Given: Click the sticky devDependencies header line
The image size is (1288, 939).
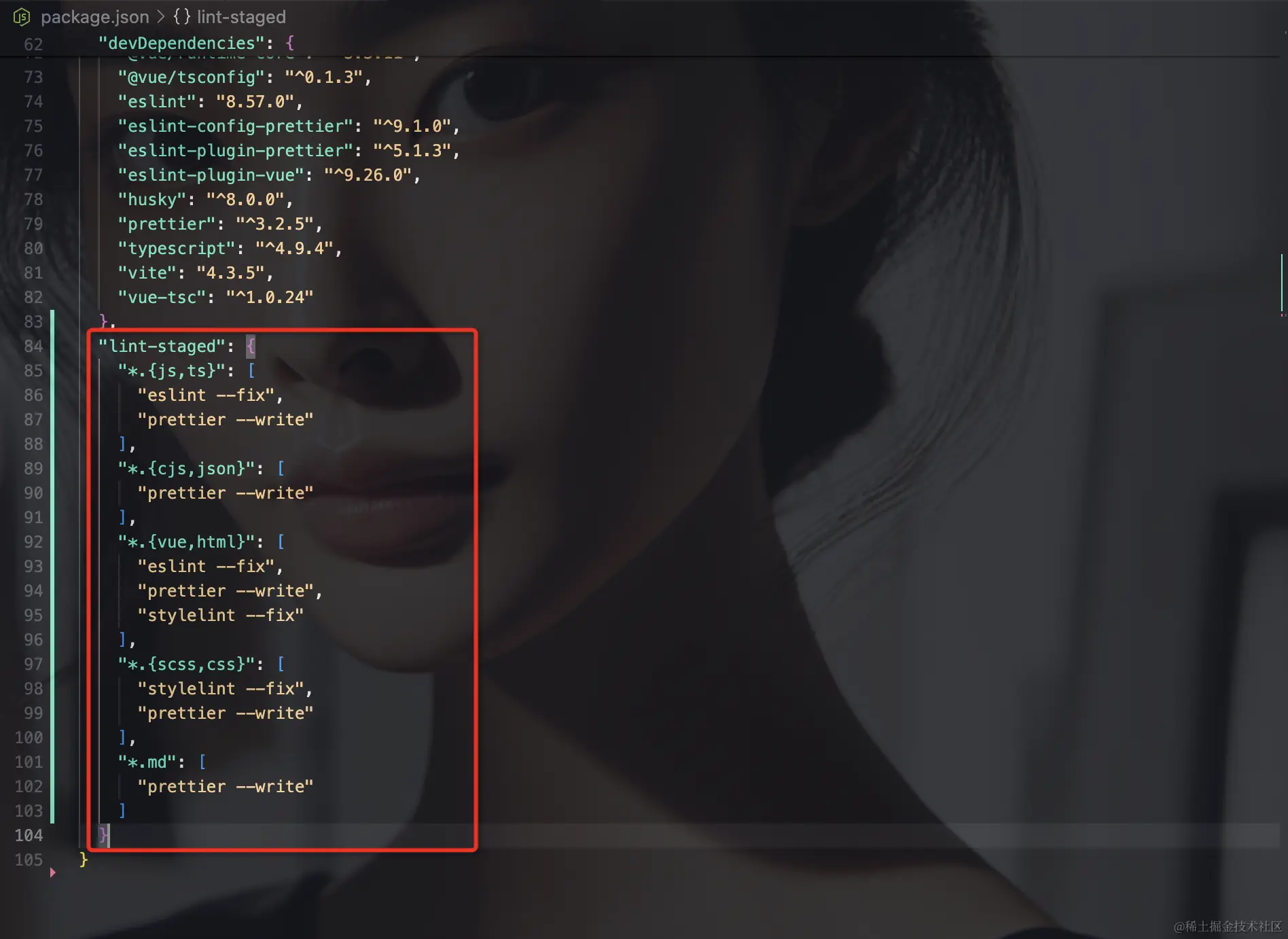Looking at the screenshot, I should click(644, 43).
